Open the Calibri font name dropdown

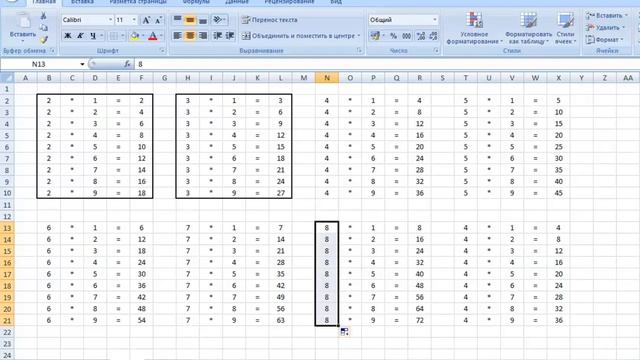pyautogui.click(x=110, y=20)
